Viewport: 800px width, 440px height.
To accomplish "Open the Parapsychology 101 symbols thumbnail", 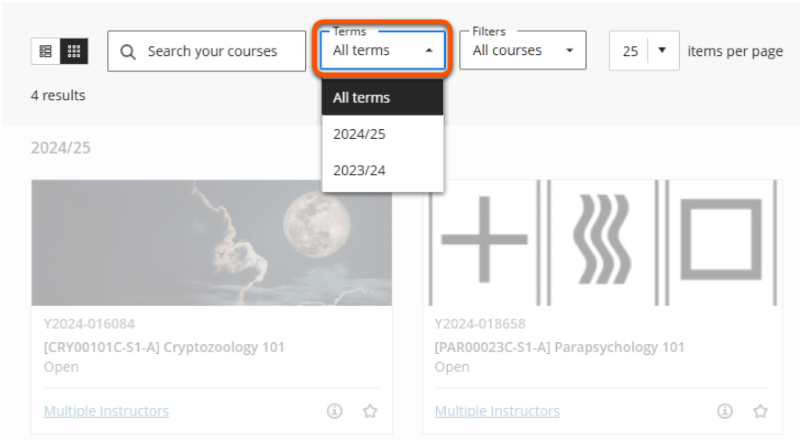I will pyautogui.click(x=602, y=243).
